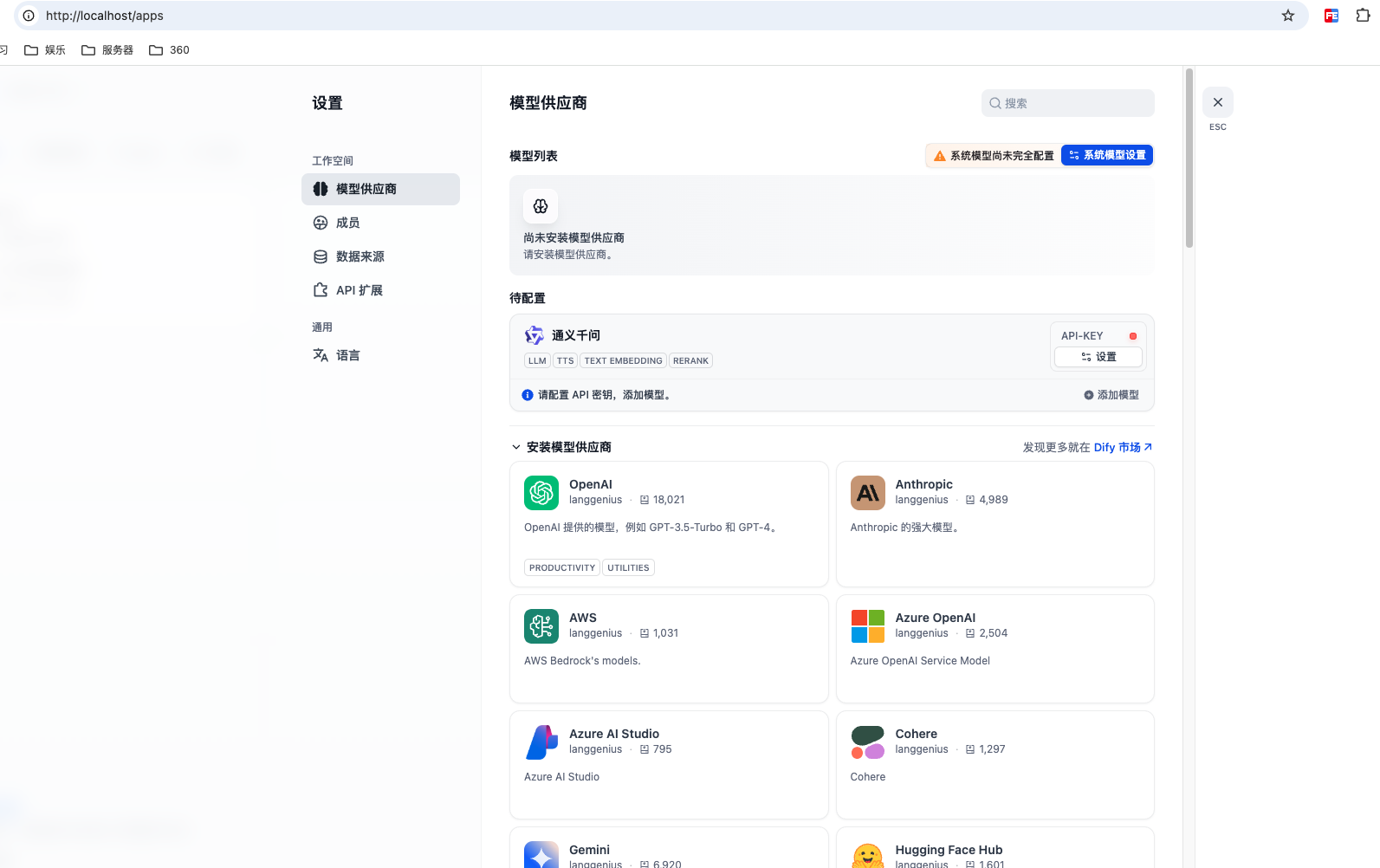Click the red FE extension icon

[1331, 16]
